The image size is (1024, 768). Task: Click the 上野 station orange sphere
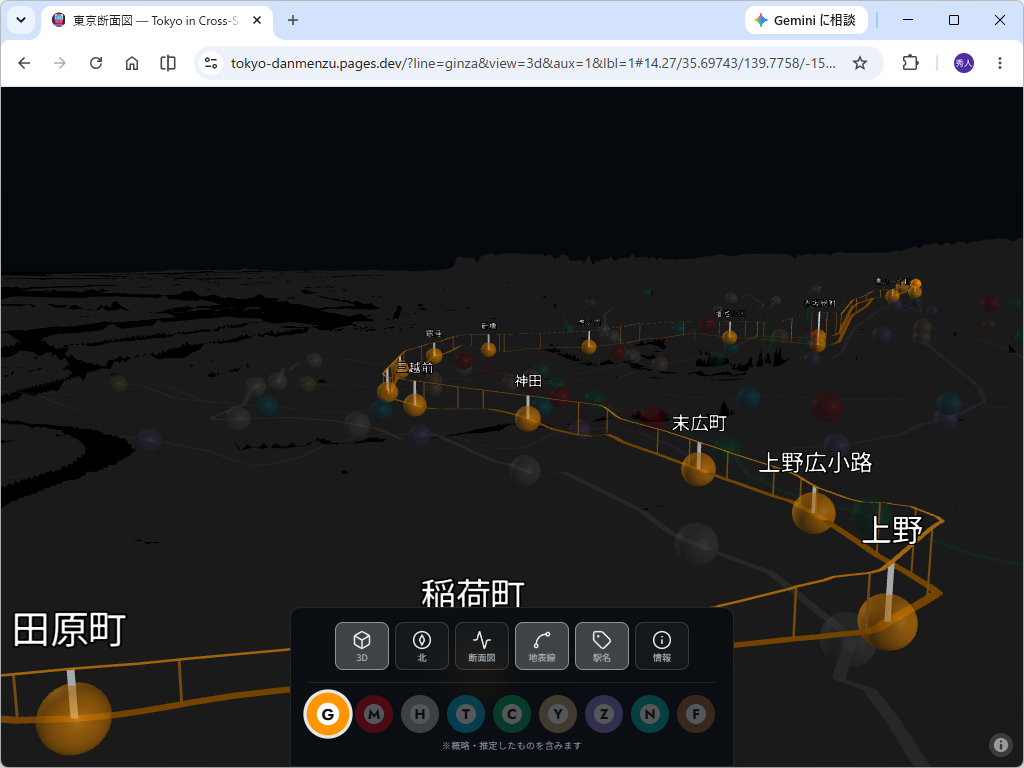[888, 622]
